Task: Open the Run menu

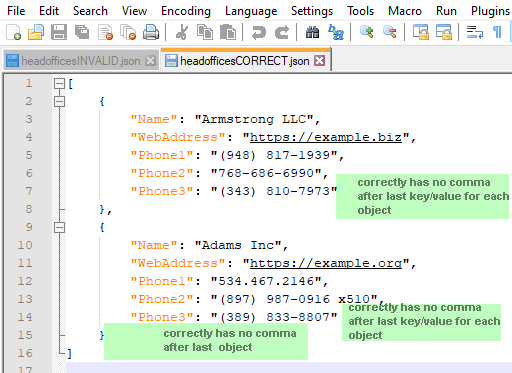Action: tap(446, 11)
